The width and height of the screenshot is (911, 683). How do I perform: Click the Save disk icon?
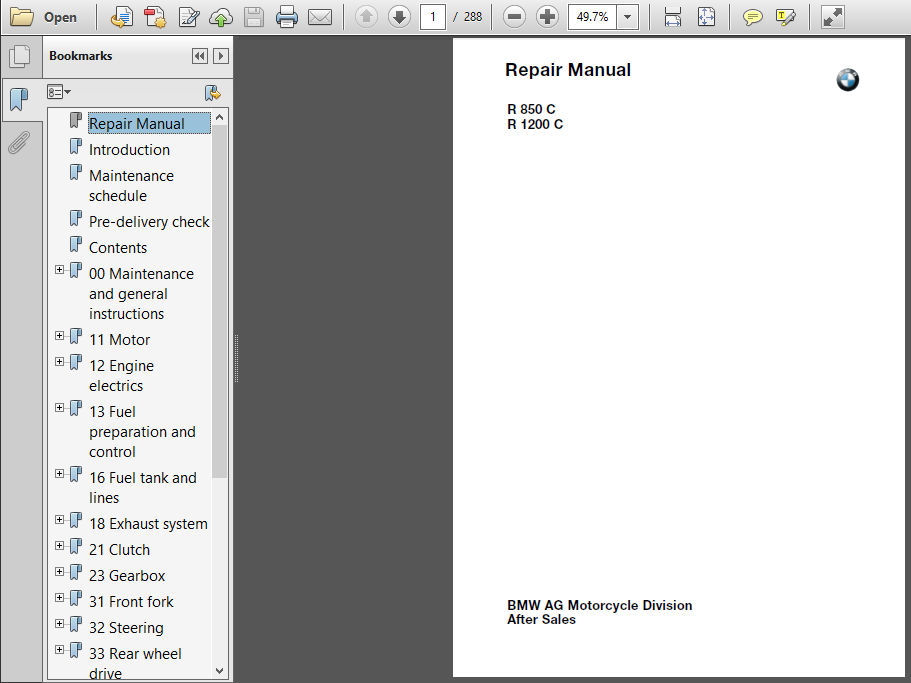(x=254, y=17)
